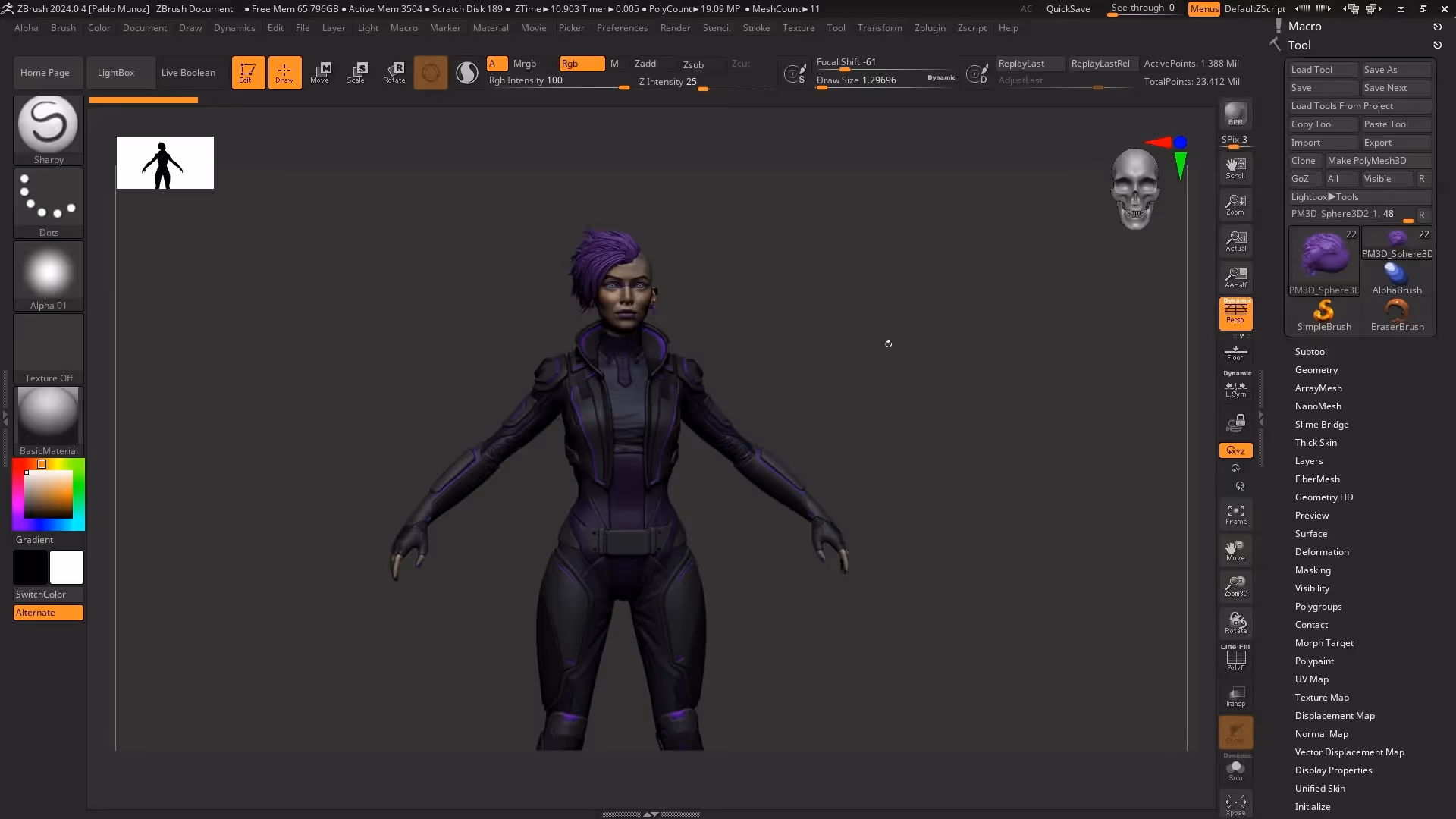Open the Alpha 01 selector
1456x819 pixels.
click(x=49, y=275)
